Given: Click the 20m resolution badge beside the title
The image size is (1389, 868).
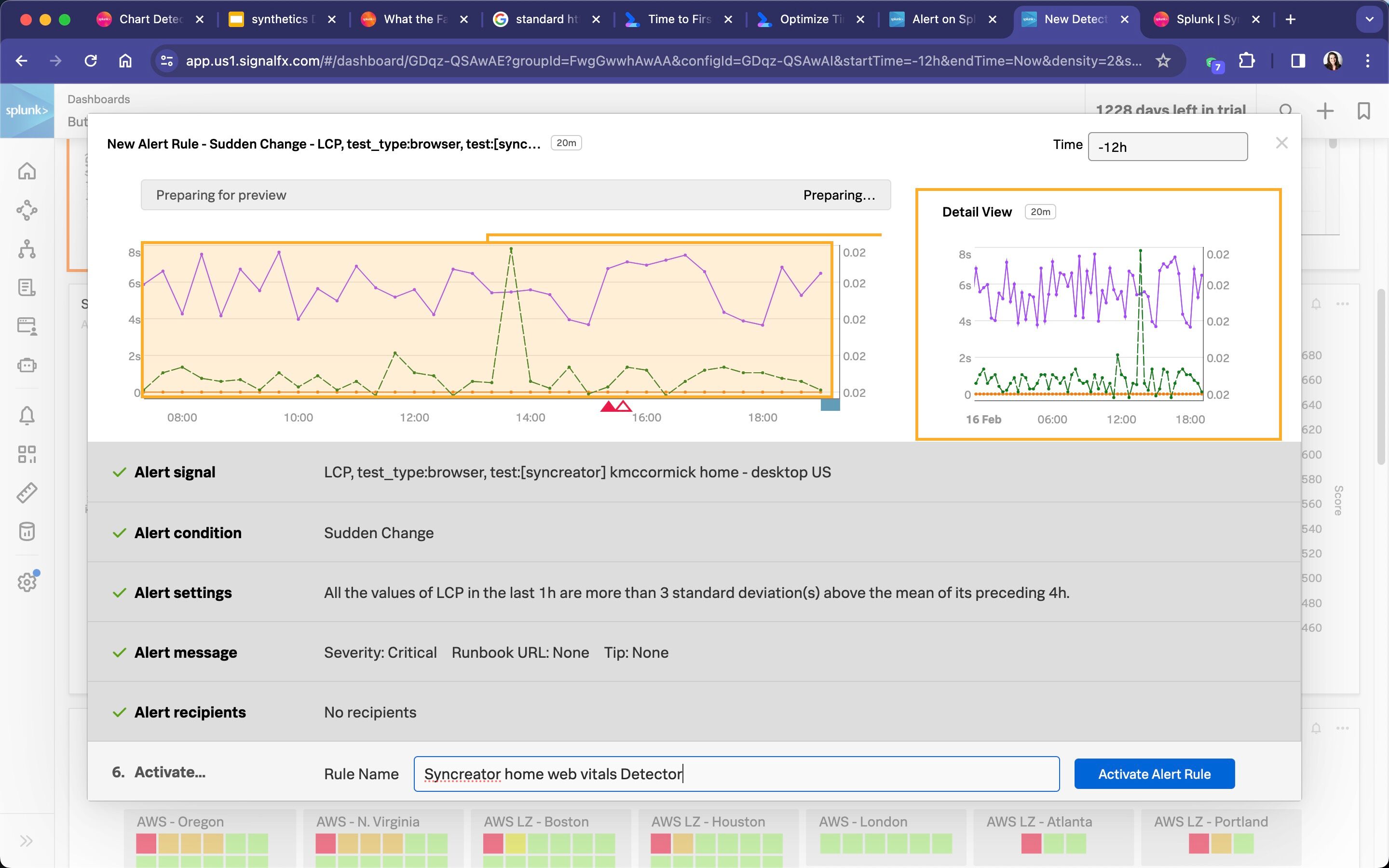Looking at the screenshot, I should pos(566,143).
